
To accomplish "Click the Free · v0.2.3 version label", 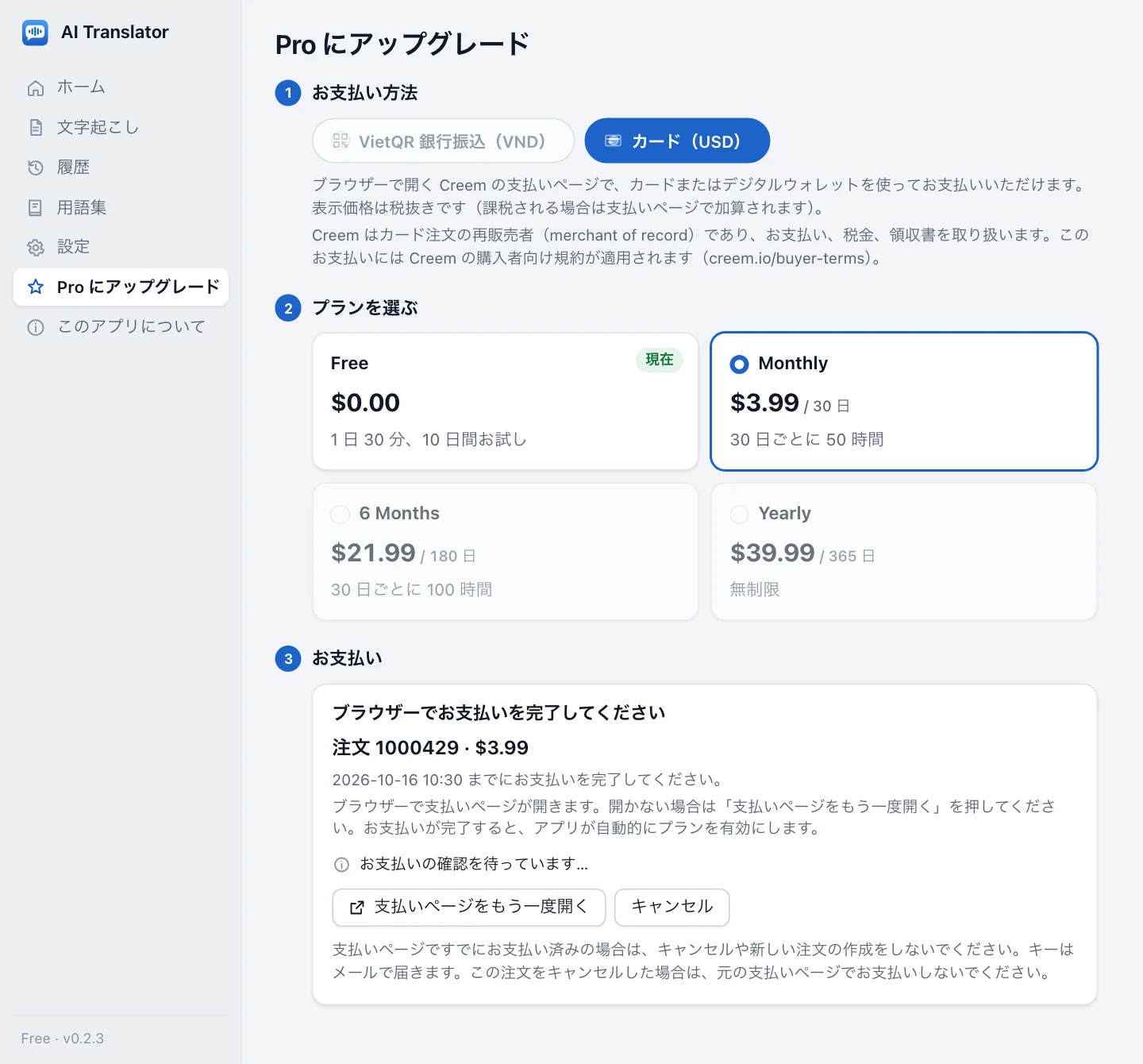I will [63, 1039].
